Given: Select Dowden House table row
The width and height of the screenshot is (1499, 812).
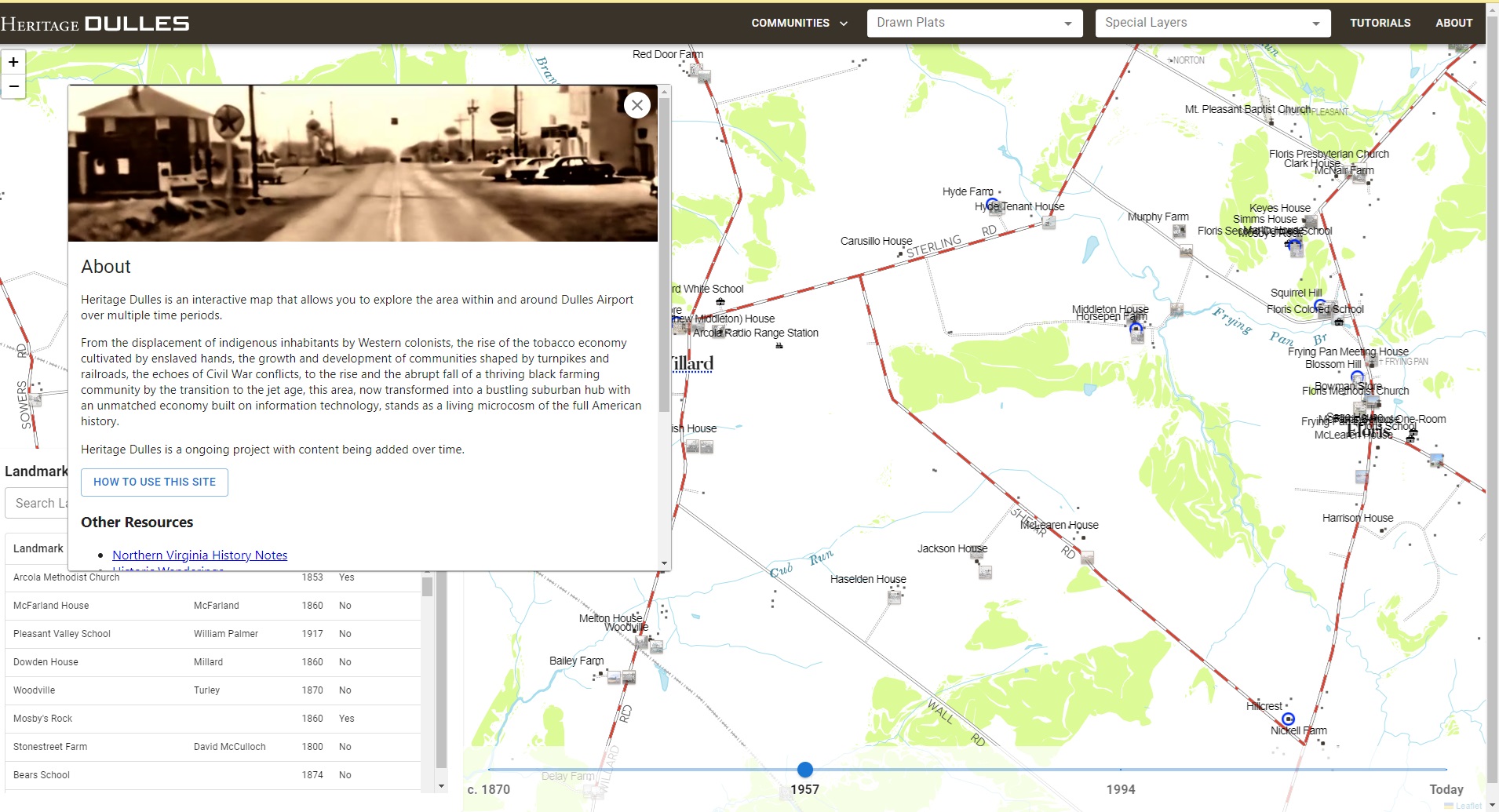Looking at the screenshot, I should coord(213,662).
